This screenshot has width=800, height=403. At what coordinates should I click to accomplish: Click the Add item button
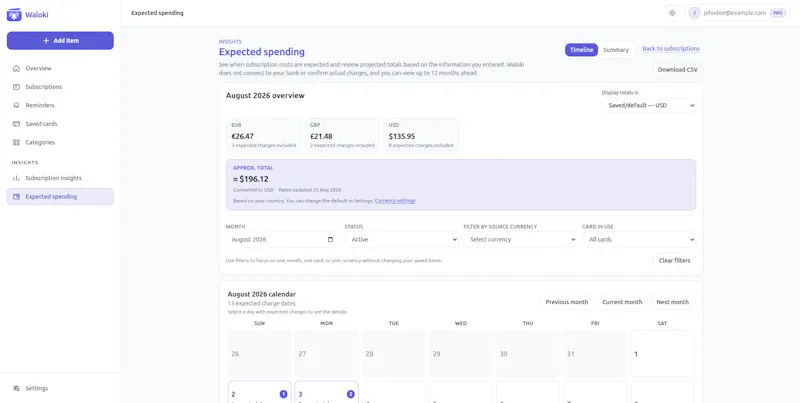click(x=60, y=41)
